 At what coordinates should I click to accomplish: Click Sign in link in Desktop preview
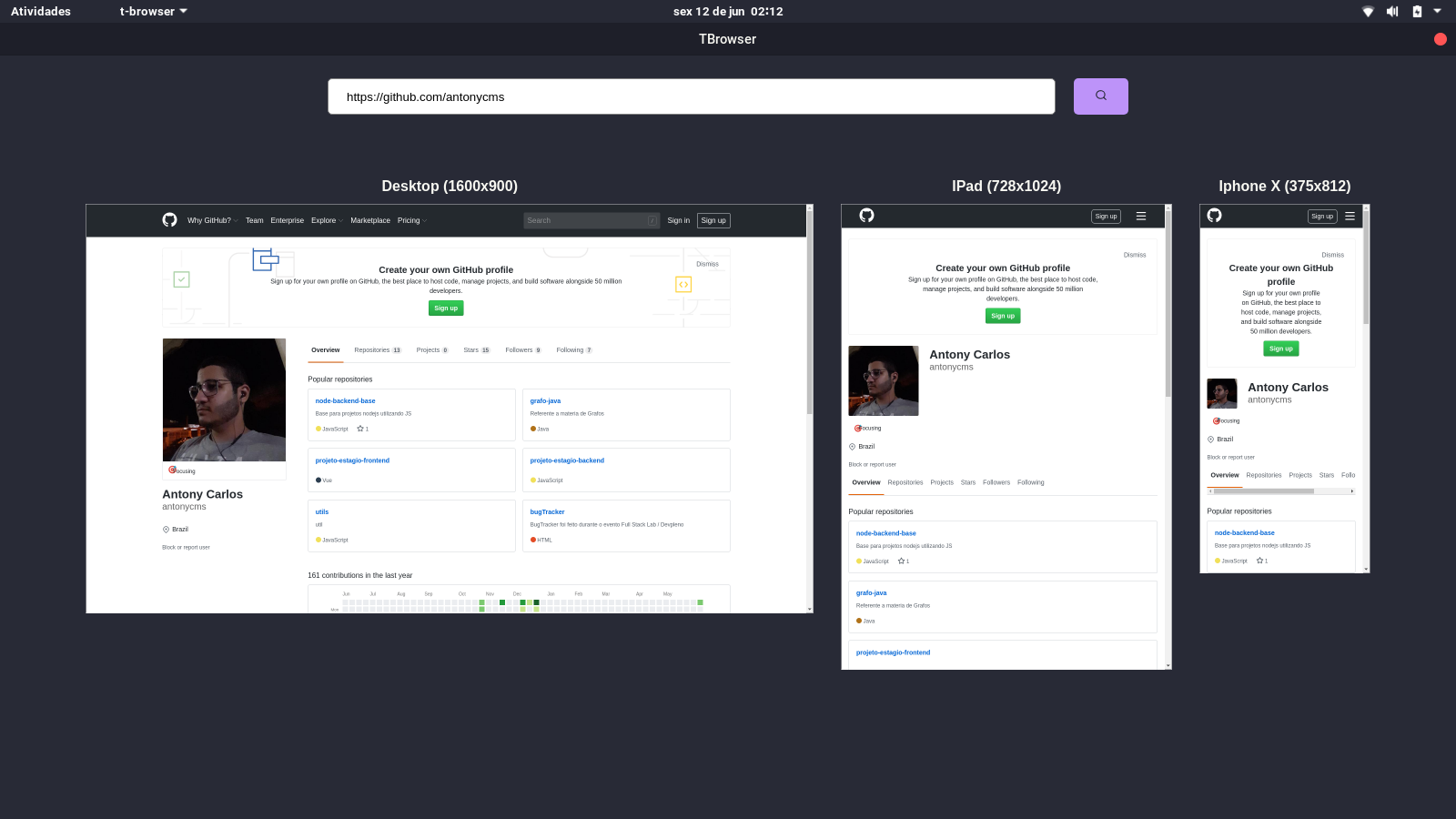678,220
